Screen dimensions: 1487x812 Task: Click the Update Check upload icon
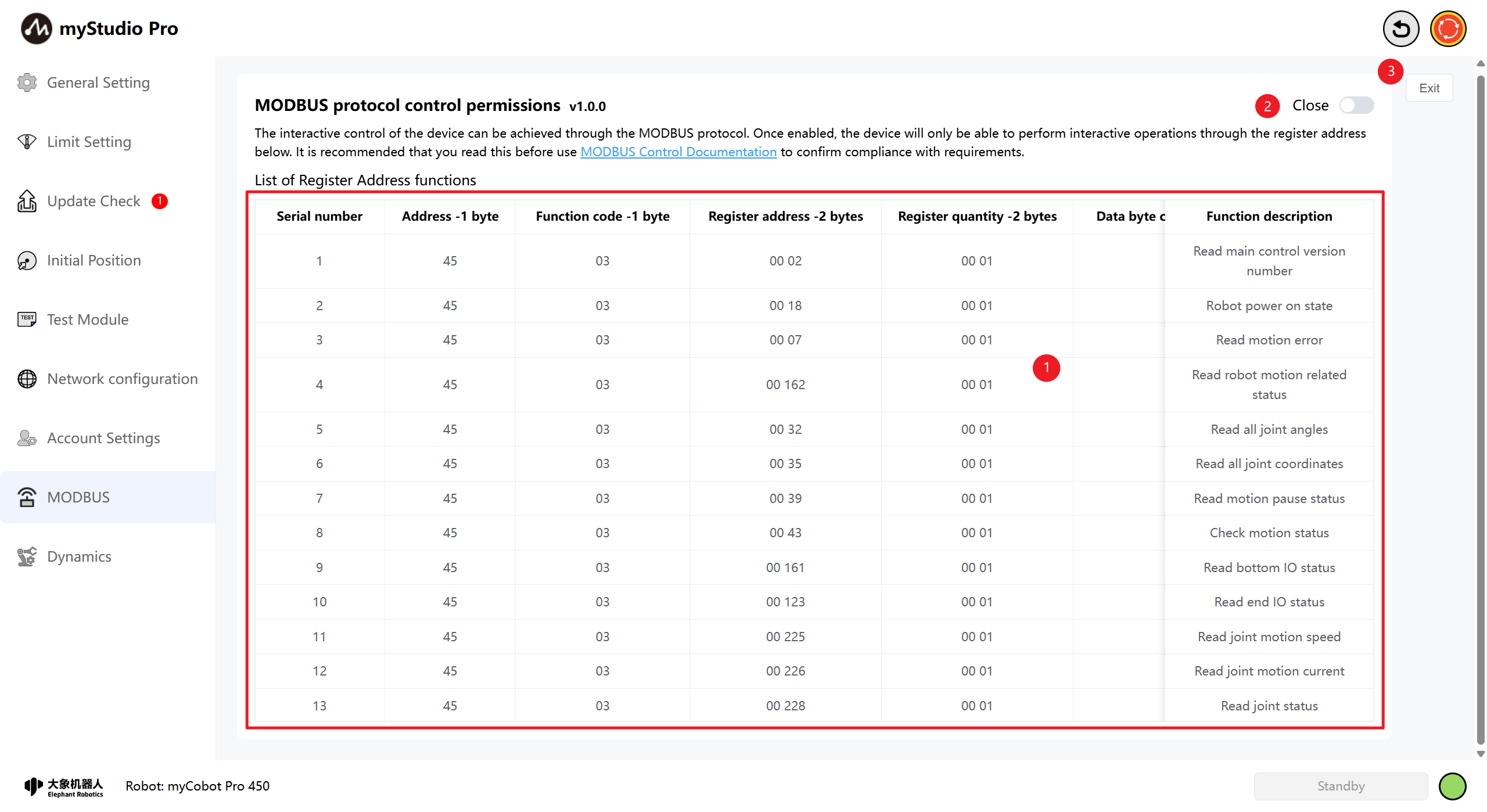click(x=27, y=201)
